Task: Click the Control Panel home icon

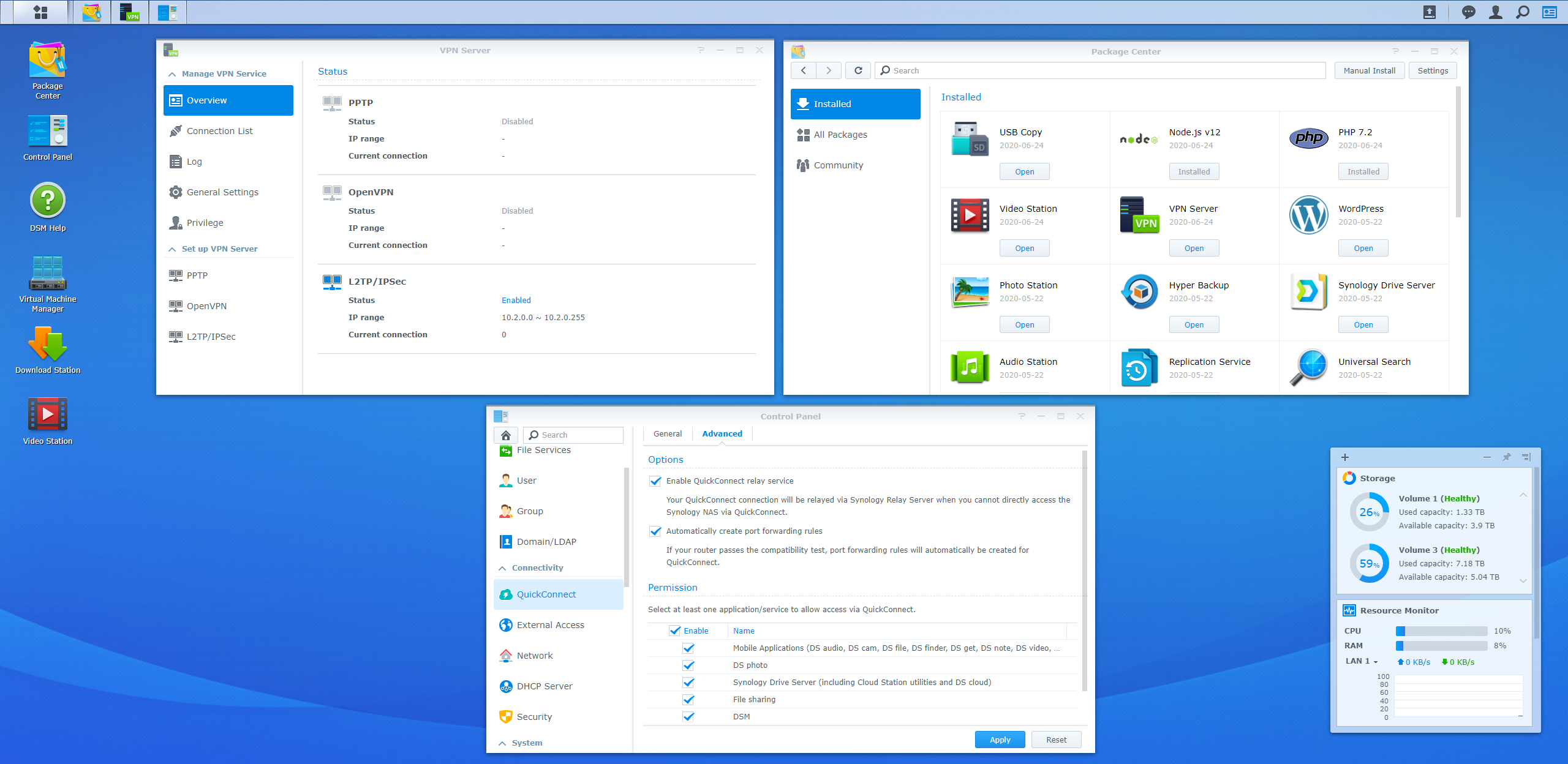Action: tap(506, 435)
